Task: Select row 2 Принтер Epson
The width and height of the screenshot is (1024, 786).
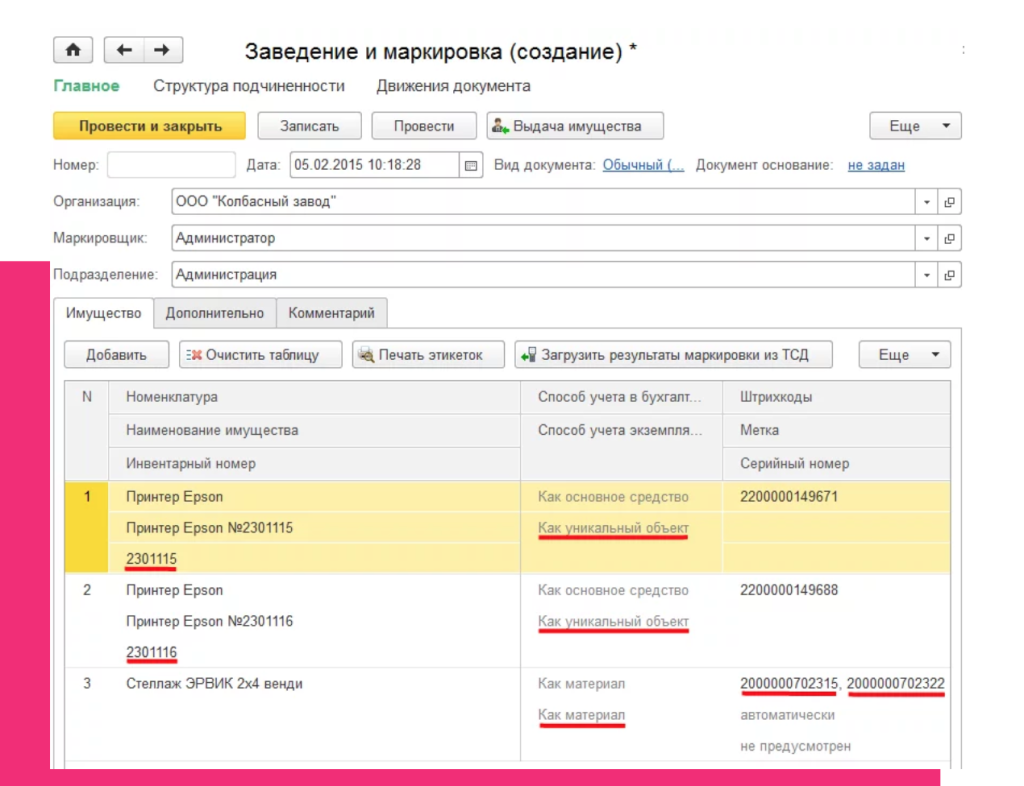Action: pyautogui.click(x=175, y=590)
